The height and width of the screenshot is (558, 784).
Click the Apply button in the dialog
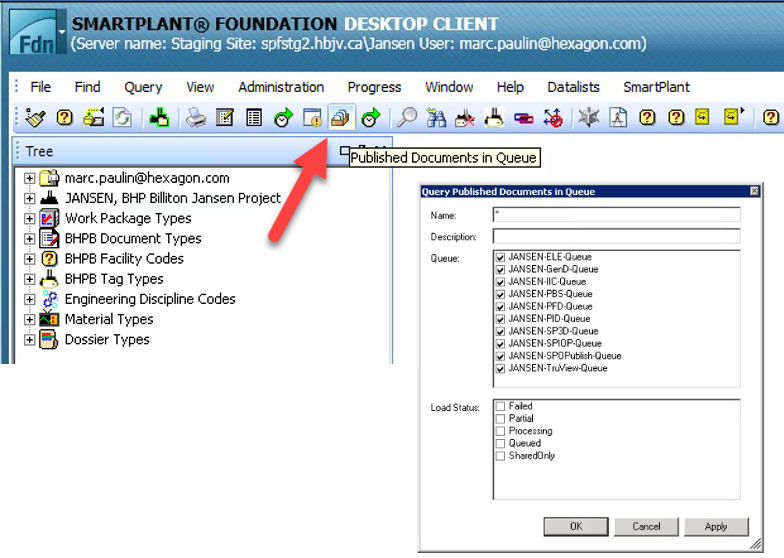[x=715, y=526]
